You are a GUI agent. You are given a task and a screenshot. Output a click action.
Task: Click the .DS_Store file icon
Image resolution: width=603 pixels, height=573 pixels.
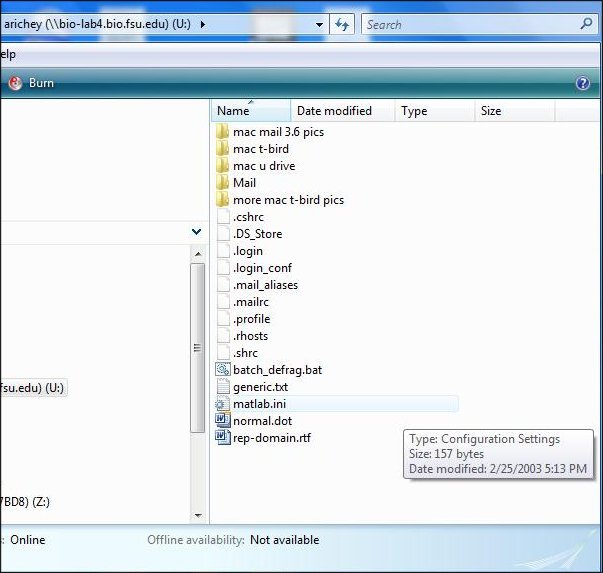click(223, 234)
